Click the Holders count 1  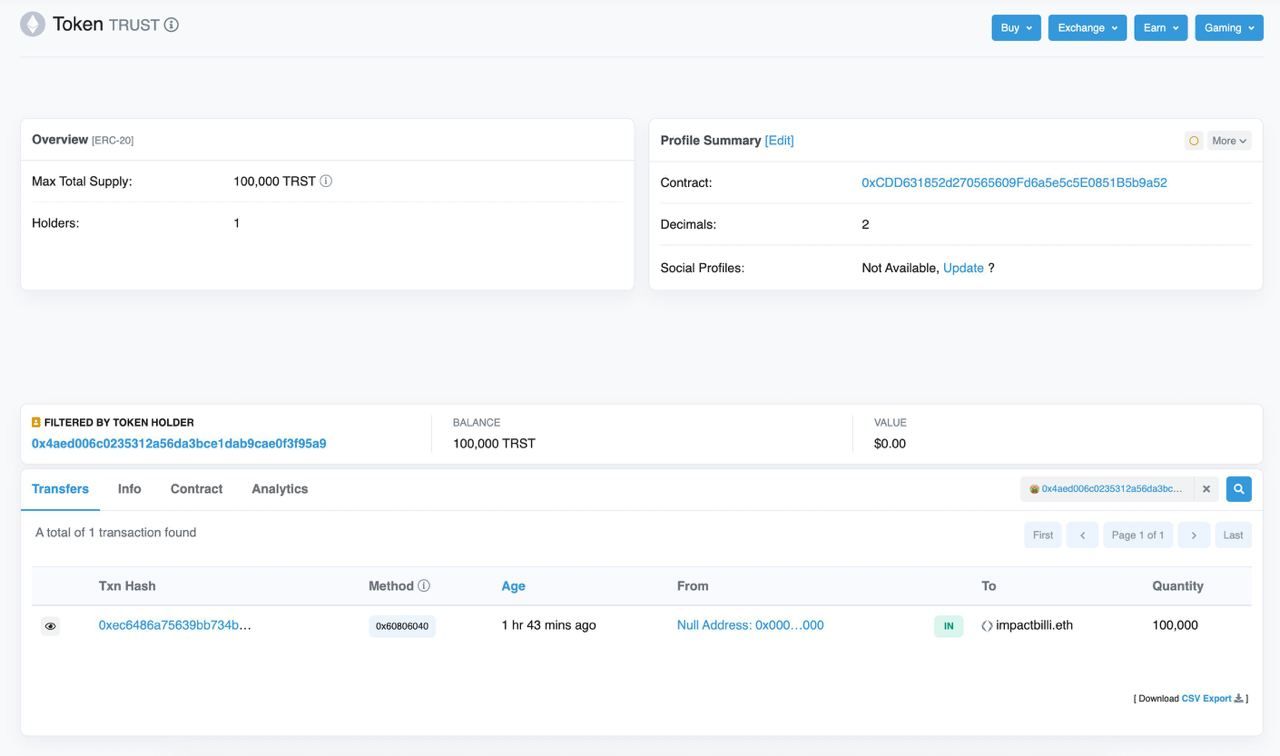tap(237, 223)
